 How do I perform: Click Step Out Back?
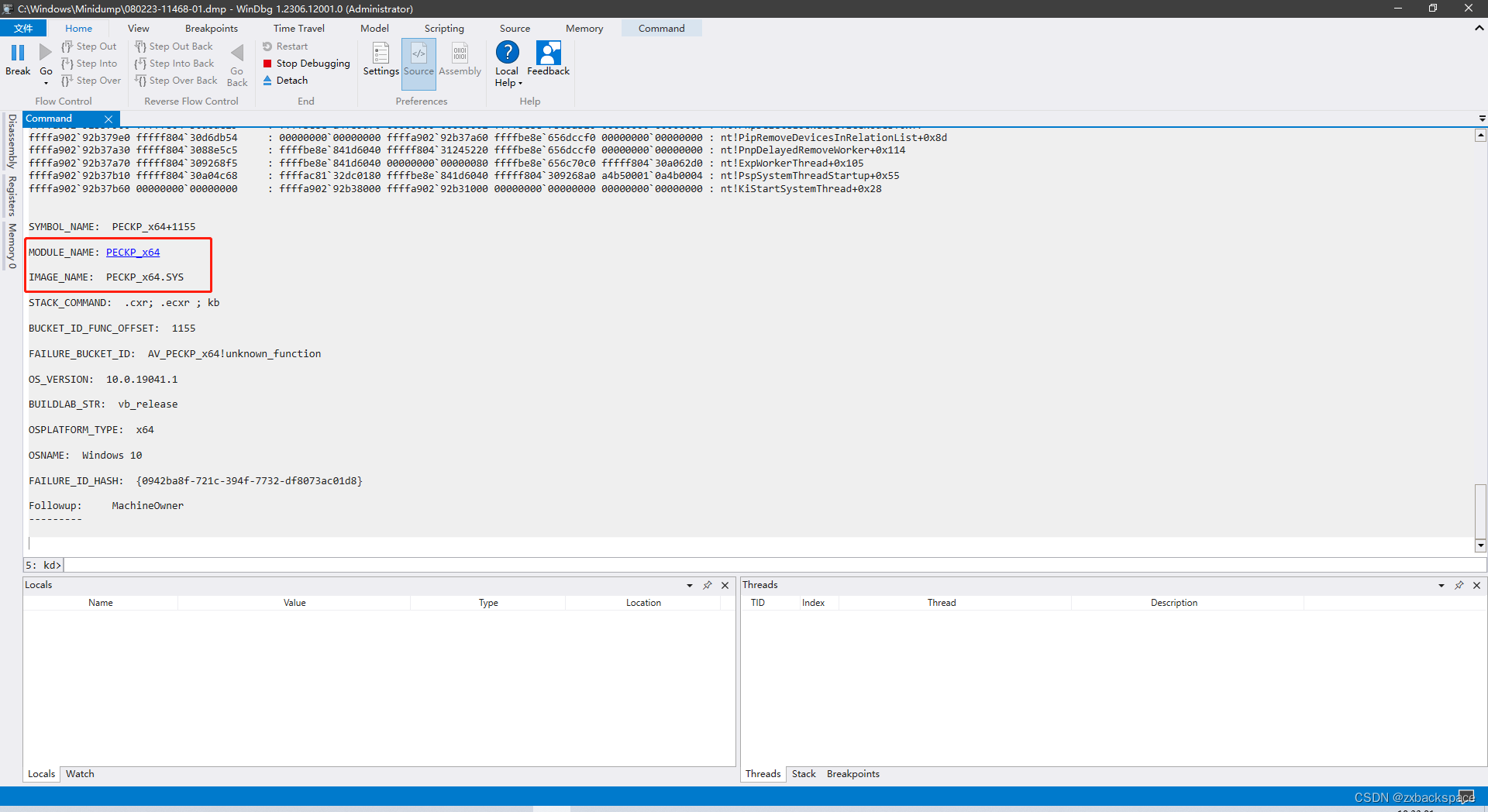[174, 46]
